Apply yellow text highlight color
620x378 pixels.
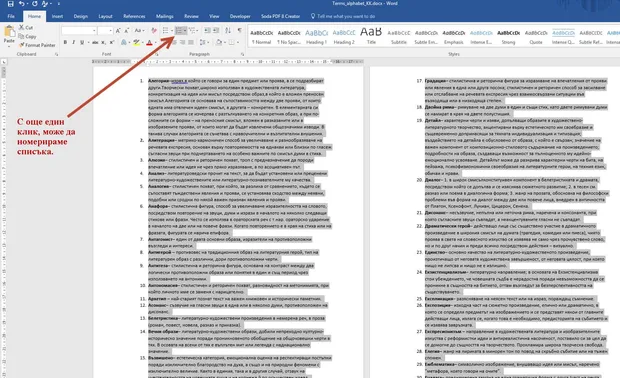(136, 42)
